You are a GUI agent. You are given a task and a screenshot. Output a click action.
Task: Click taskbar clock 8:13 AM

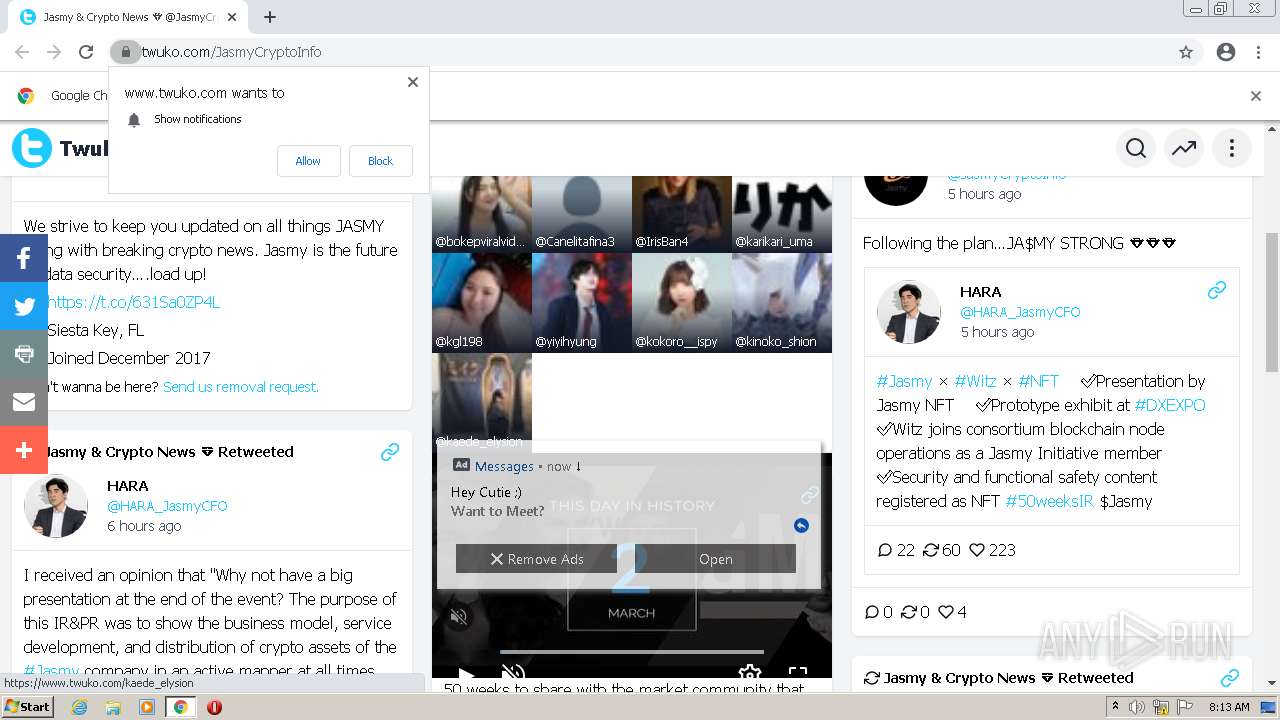pos(1228,707)
